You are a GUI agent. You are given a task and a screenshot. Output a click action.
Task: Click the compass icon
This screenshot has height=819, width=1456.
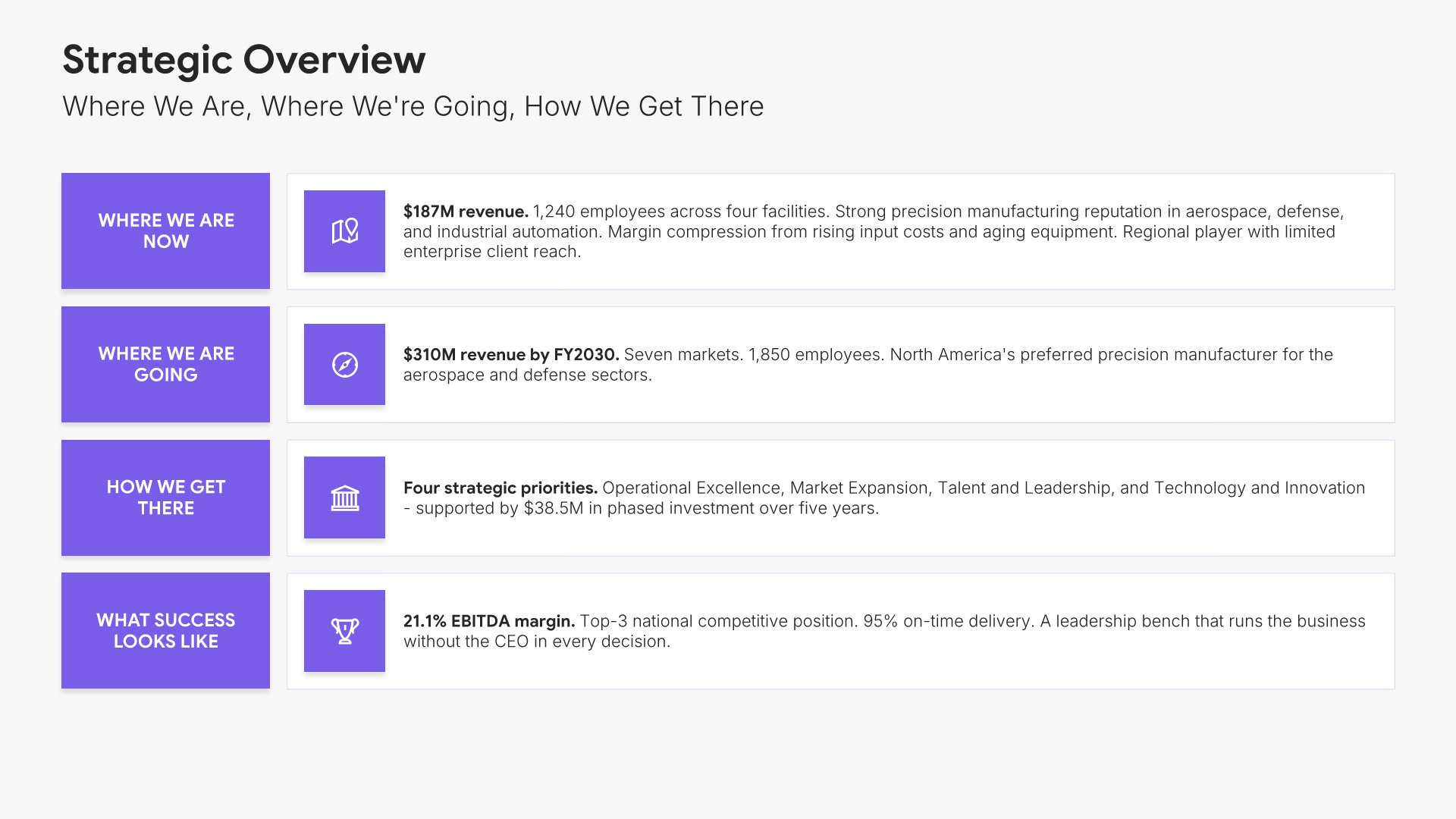pos(344,365)
